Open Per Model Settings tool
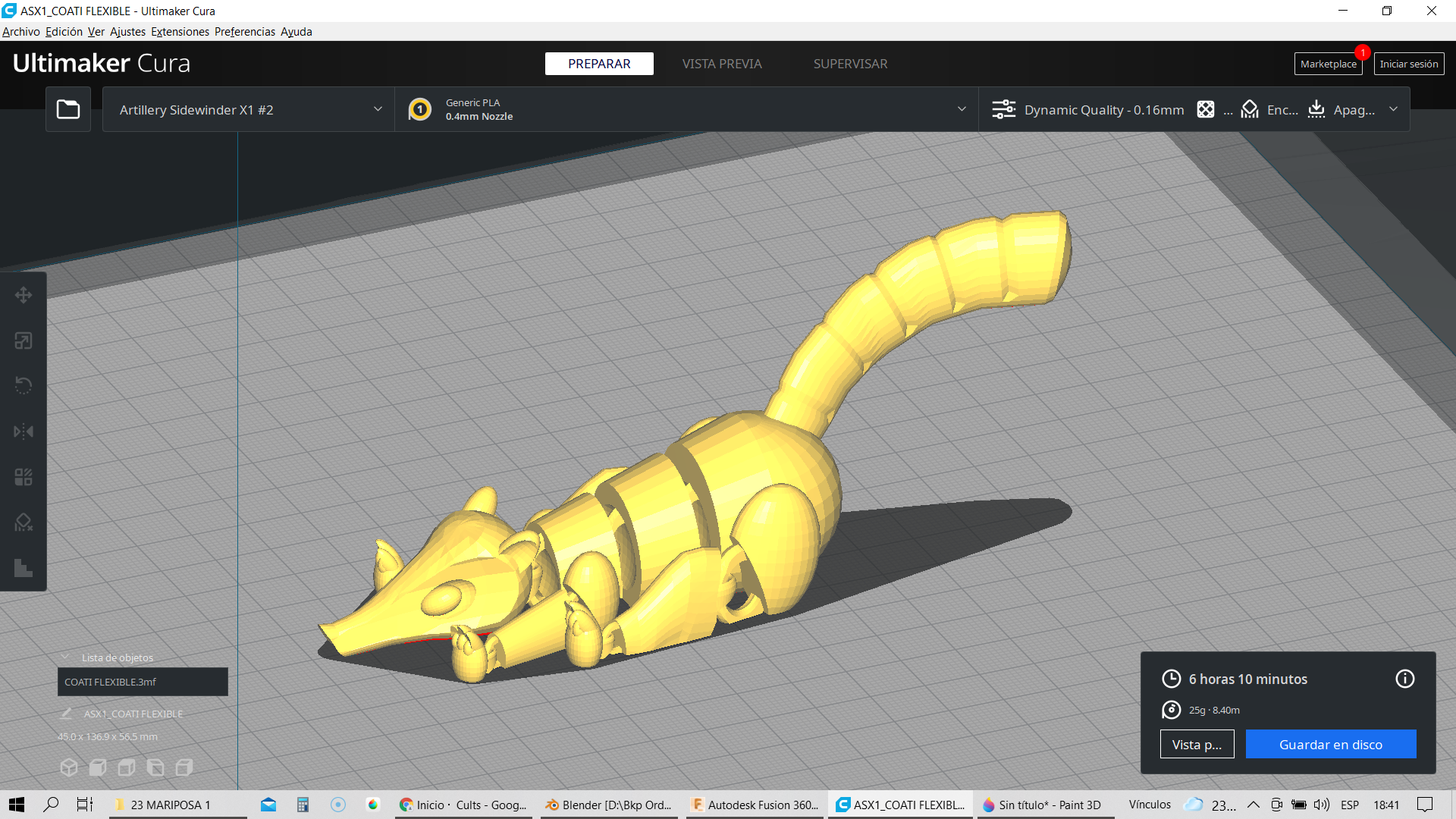This screenshot has width=1456, height=819. (24, 477)
